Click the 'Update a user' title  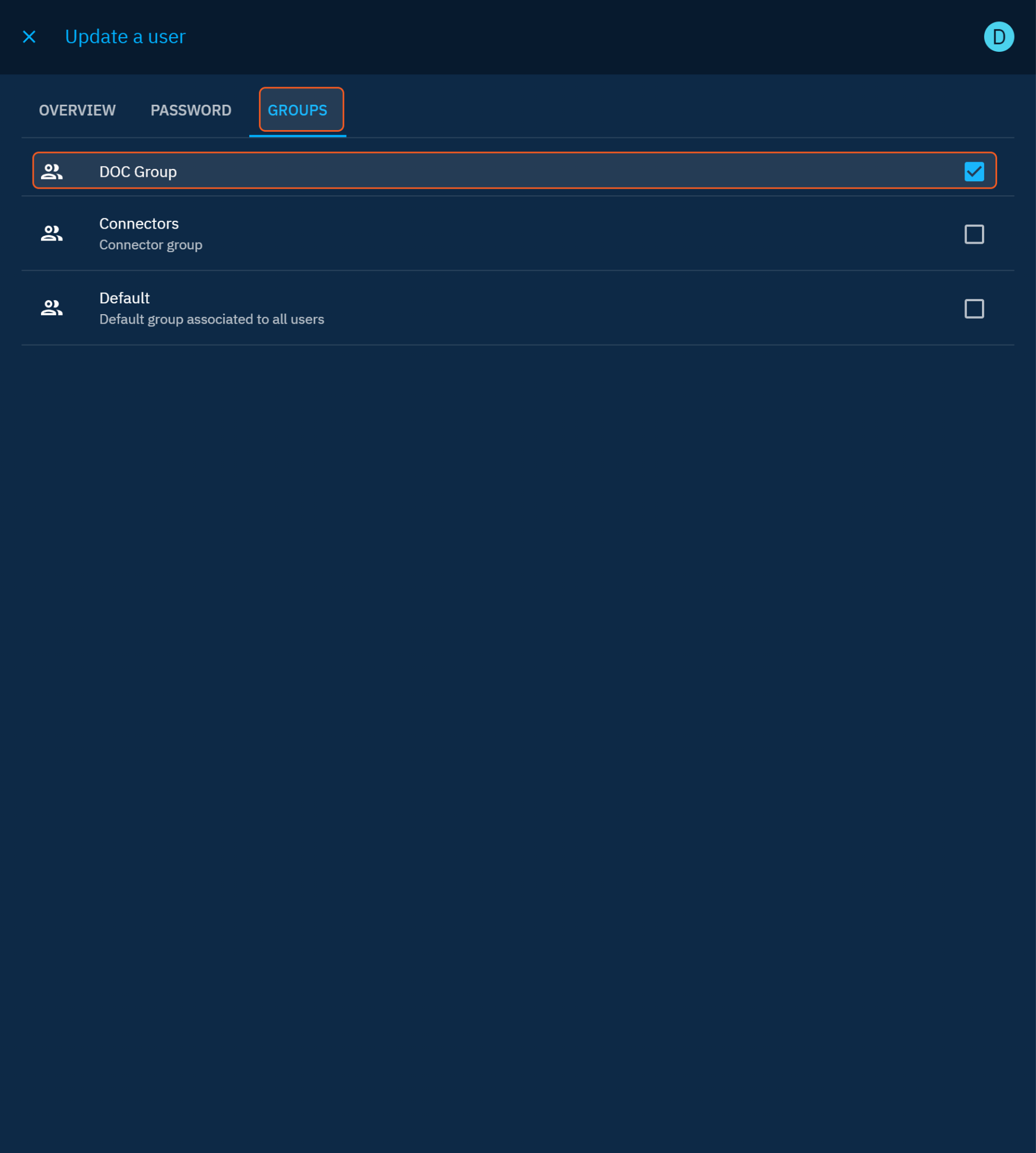(125, 37)
